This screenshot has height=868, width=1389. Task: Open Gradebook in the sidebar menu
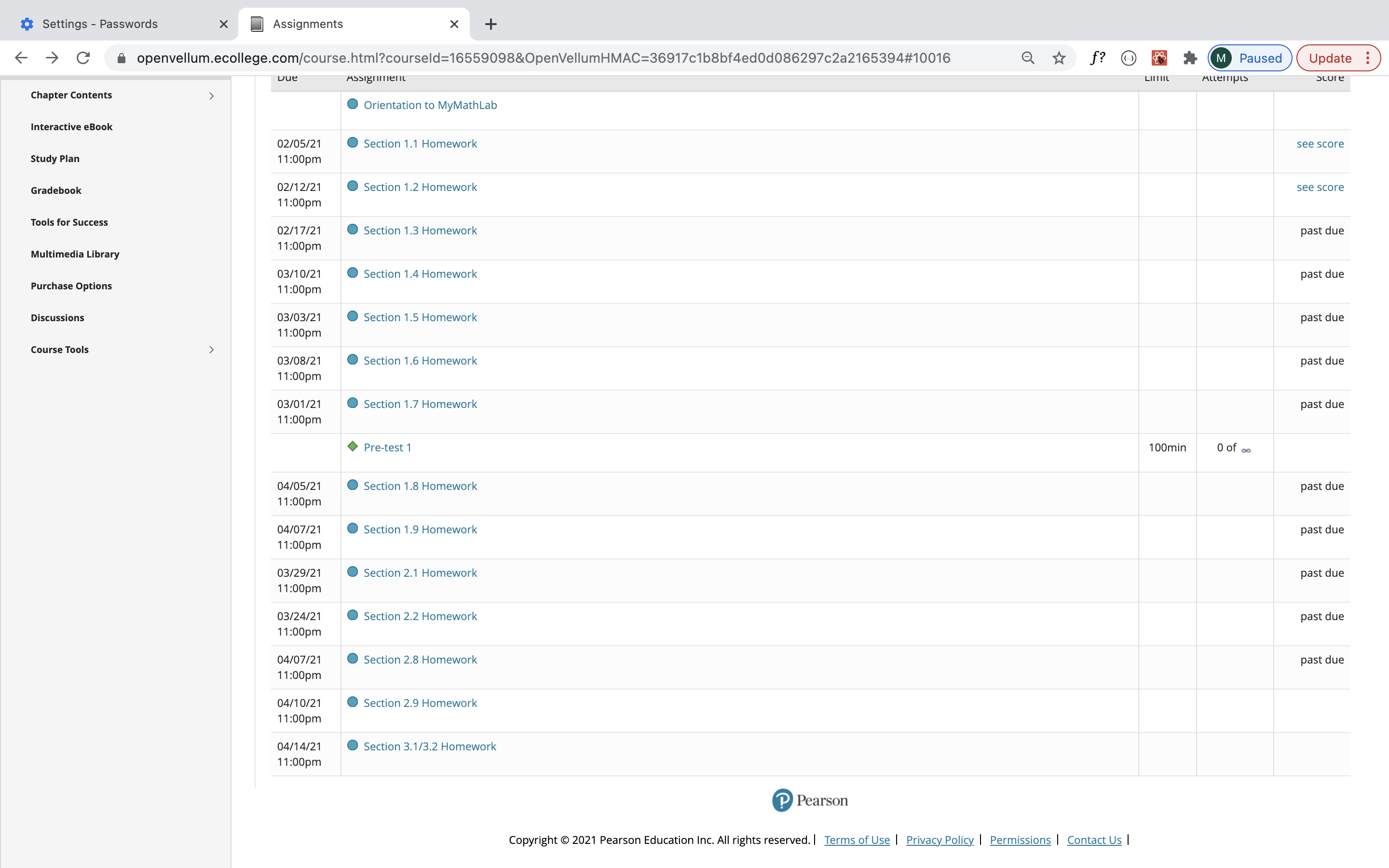point(55,190)
